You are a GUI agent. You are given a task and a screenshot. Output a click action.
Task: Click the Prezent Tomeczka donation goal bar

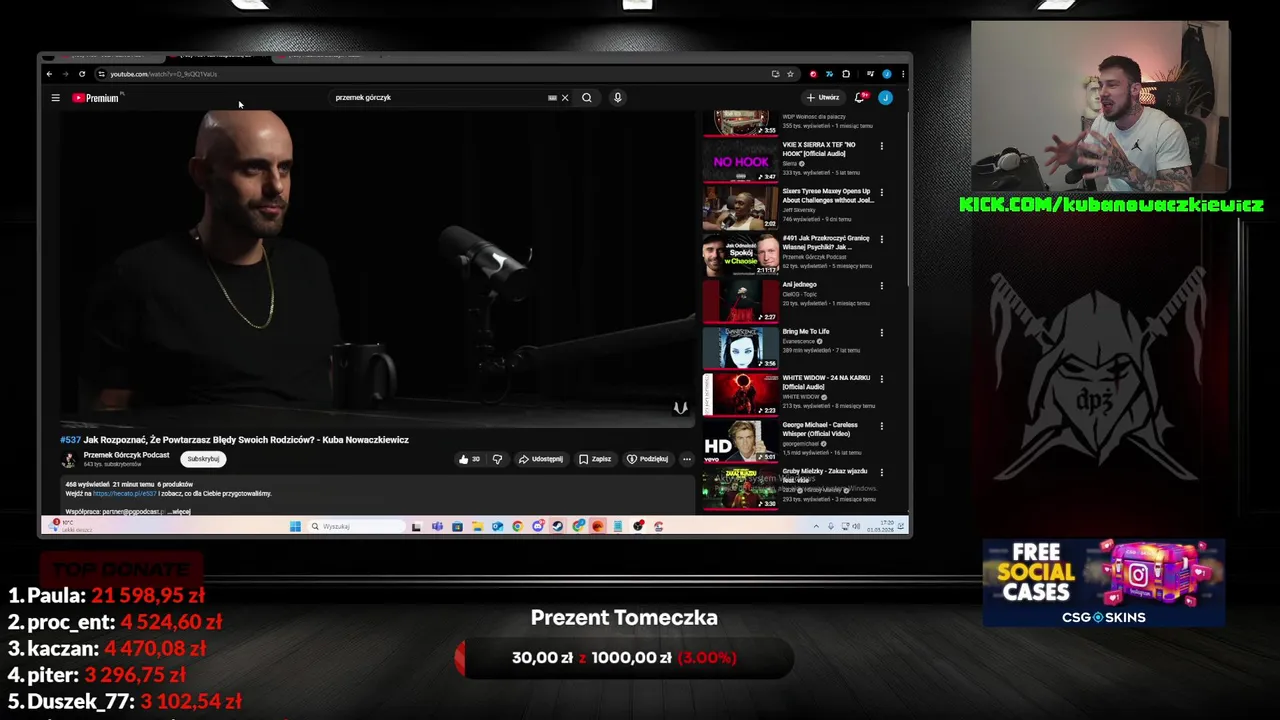(624, 658)
